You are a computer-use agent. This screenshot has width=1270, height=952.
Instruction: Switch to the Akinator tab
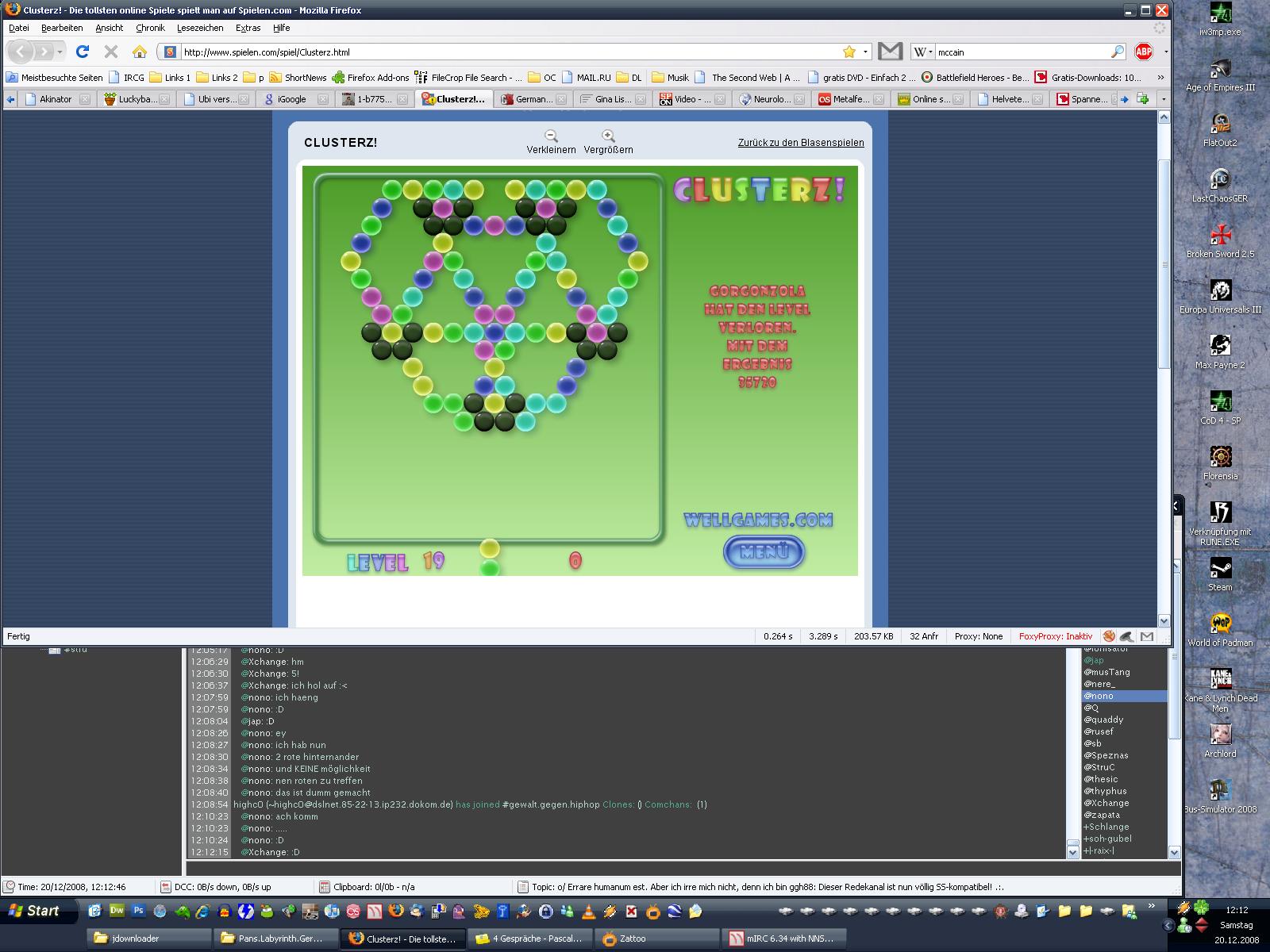coord(55,99)
